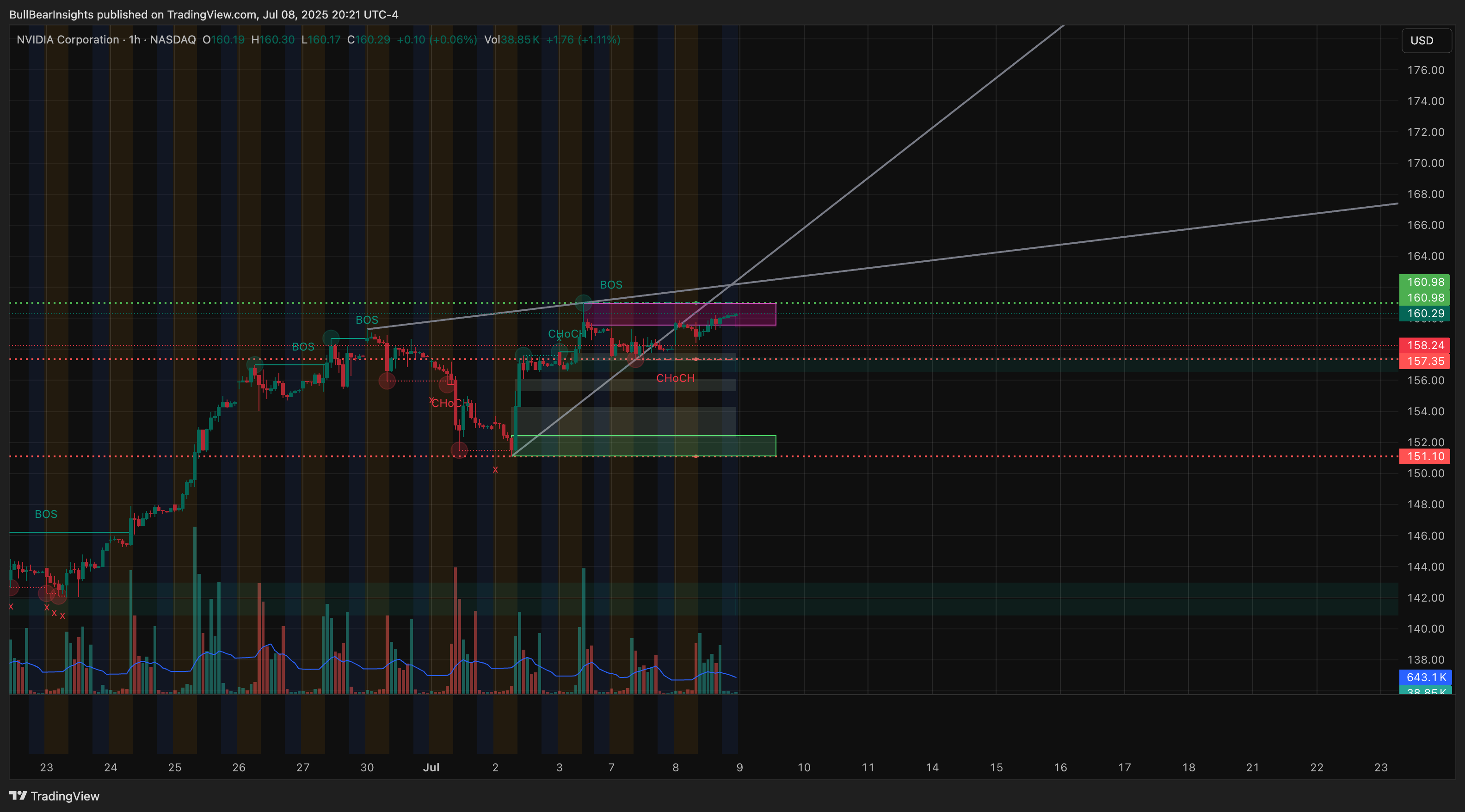1465x812 pixels.
Task: Click the 21 date label on time axis
Action: pos(1252,767)
